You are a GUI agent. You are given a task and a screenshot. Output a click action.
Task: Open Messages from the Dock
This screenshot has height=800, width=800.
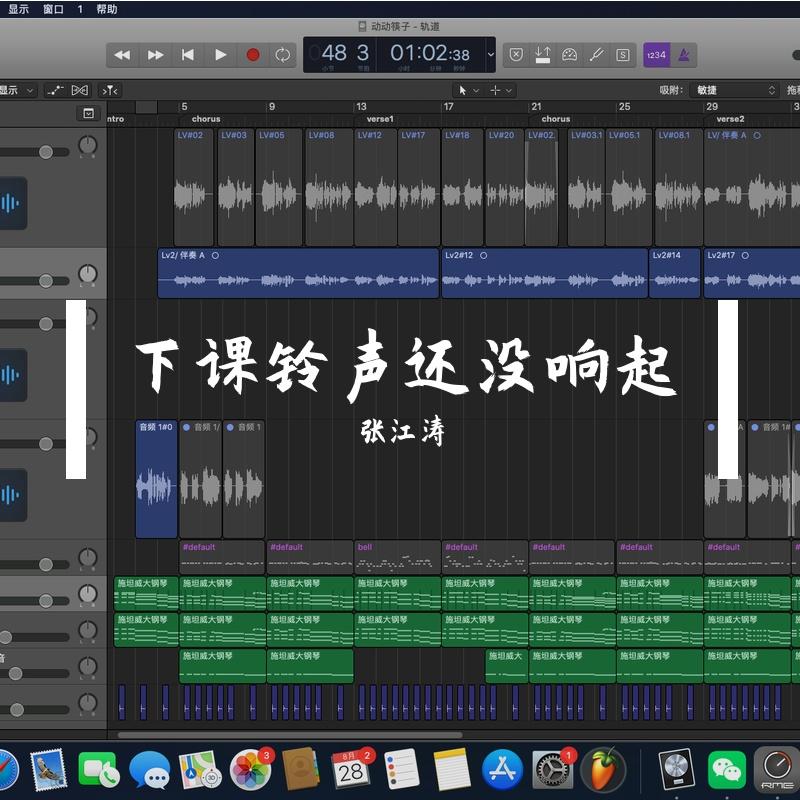(149, 770)
